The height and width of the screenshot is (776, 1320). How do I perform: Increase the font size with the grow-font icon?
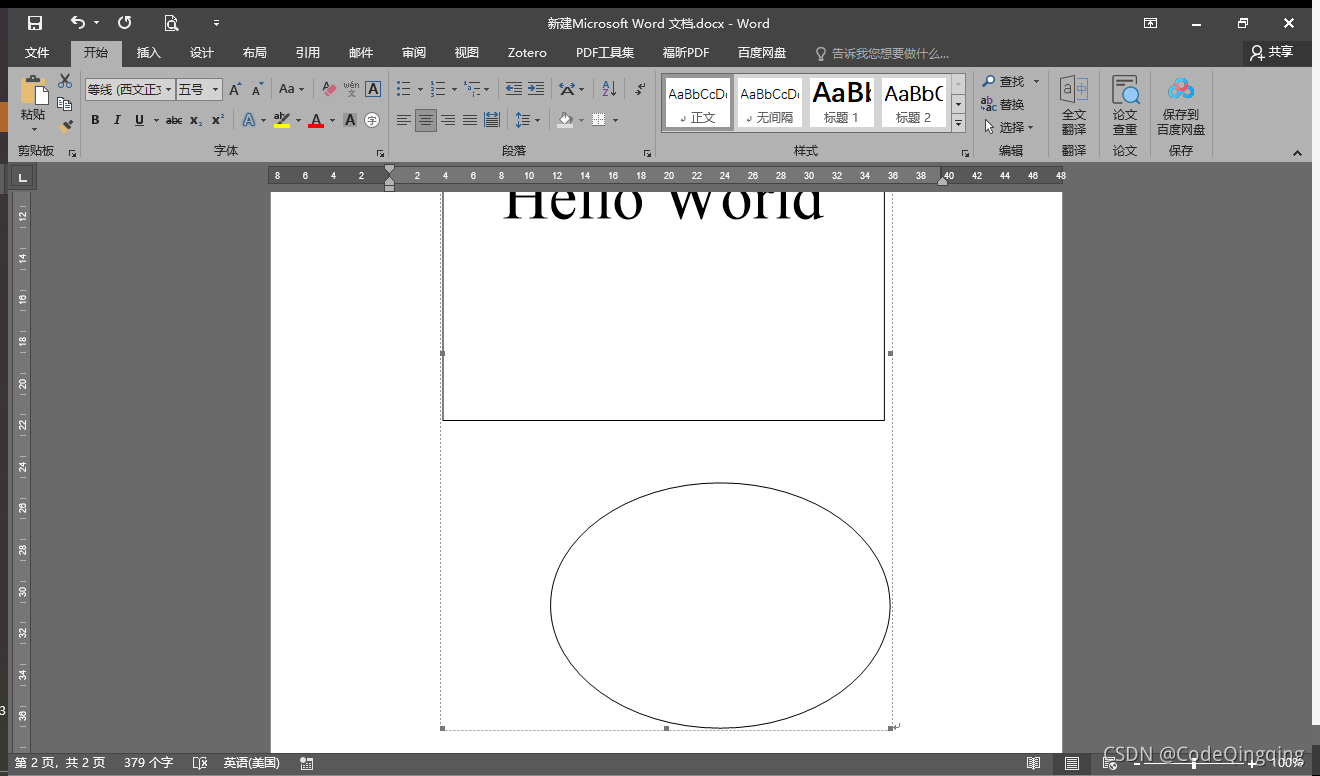235,90
